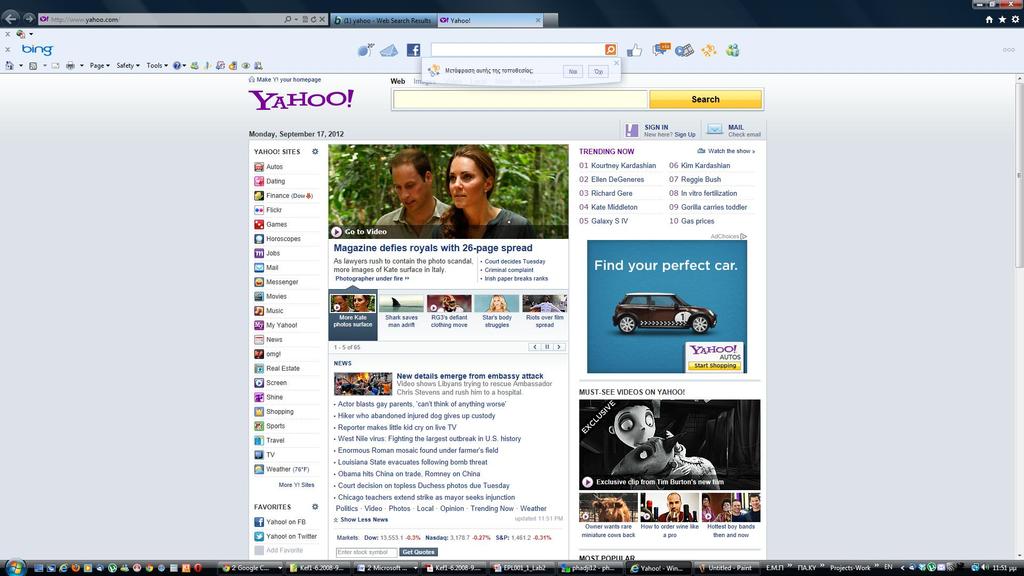Click the RSS feeds icon in command bar
Screen dimensions: 1024x576
(33, 65)
